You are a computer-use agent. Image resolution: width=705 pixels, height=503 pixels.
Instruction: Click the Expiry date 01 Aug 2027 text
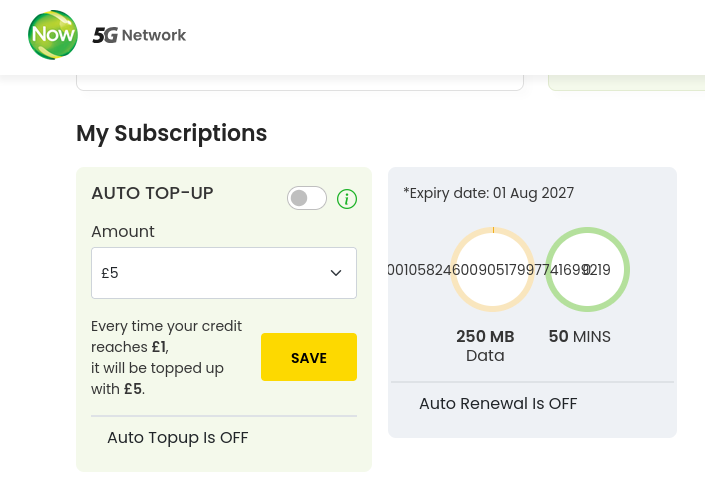click(x=488, y=193)
